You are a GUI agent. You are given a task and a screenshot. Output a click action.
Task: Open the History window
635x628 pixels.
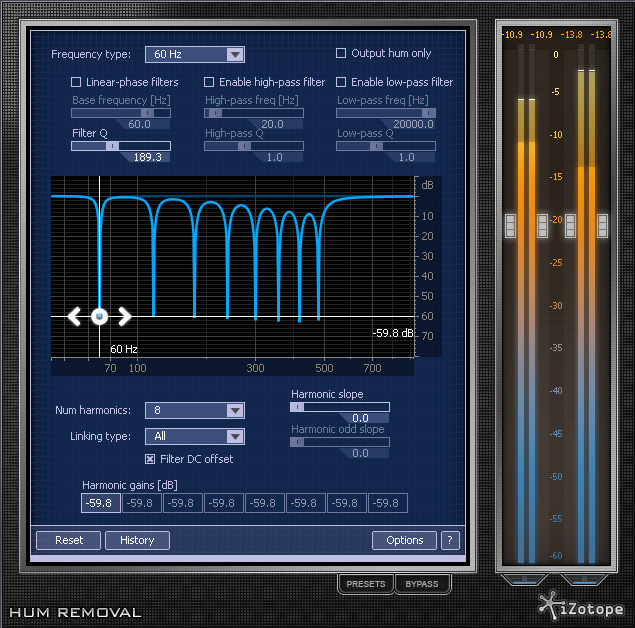[x=137, y=540]
